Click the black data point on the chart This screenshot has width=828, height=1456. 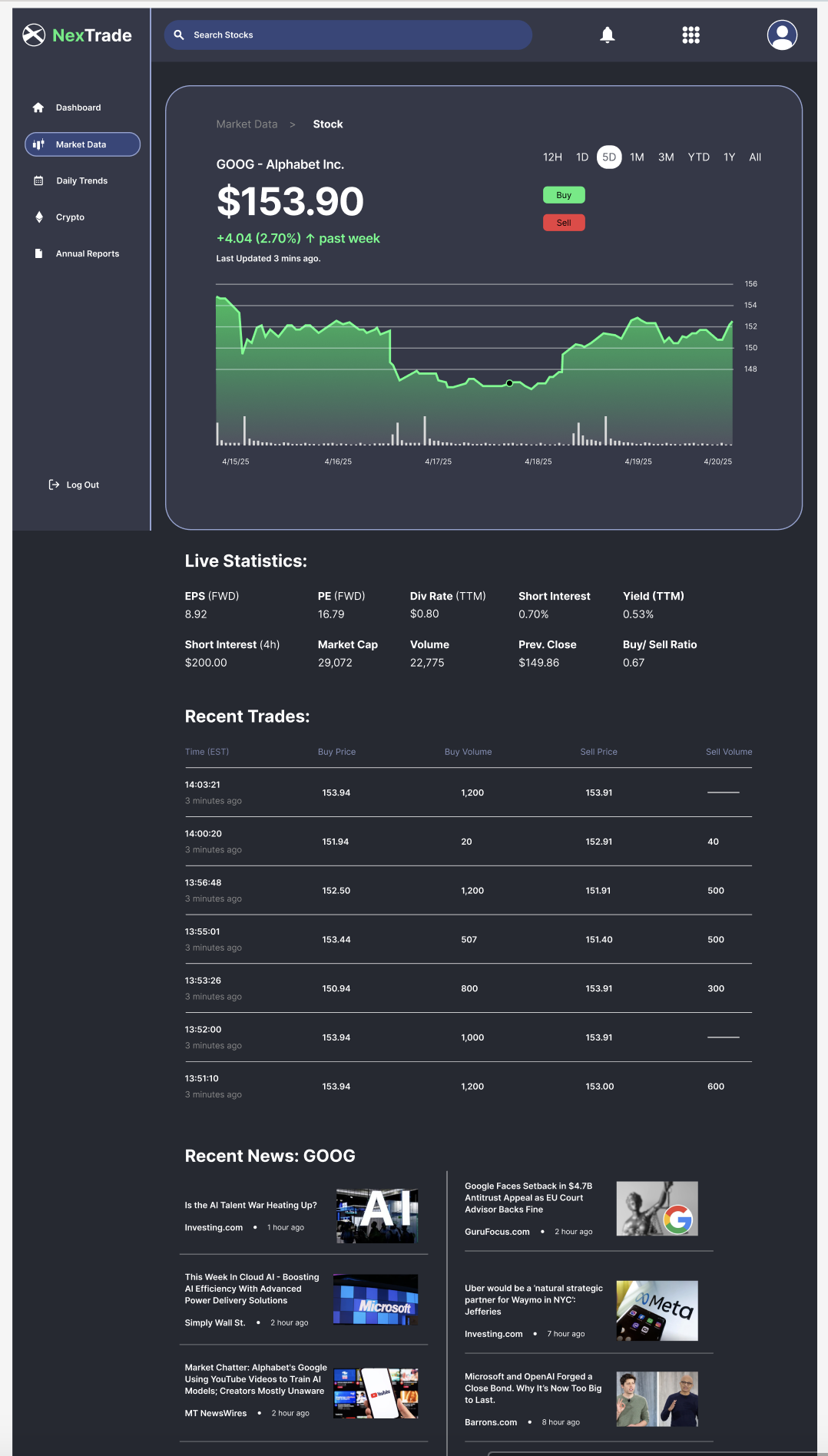click(509, 383)
